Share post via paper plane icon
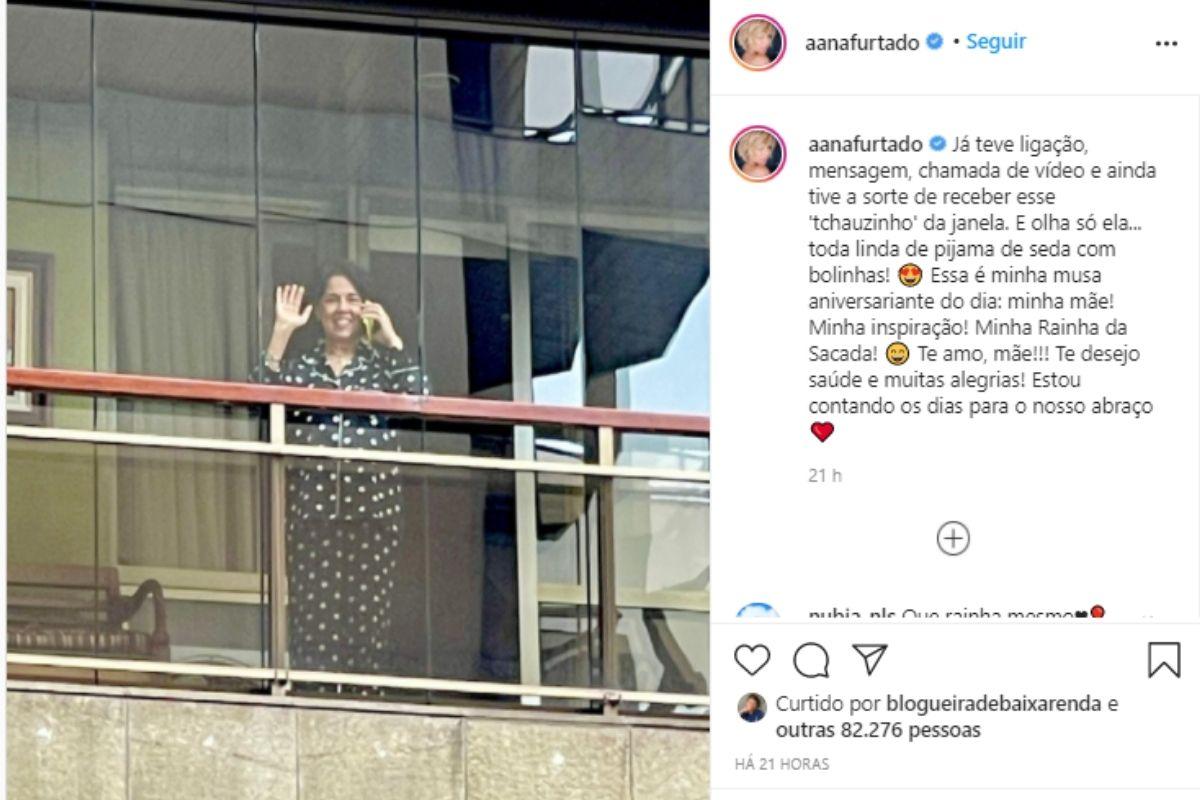 click(x=870, y=659)
